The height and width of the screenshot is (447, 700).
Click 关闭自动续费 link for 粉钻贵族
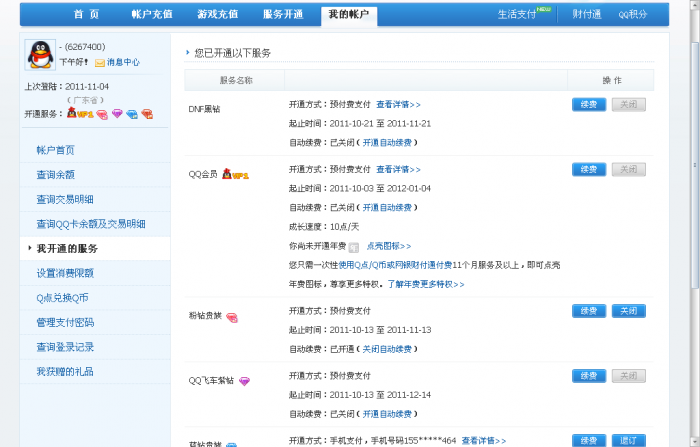(x=387, y=349)
